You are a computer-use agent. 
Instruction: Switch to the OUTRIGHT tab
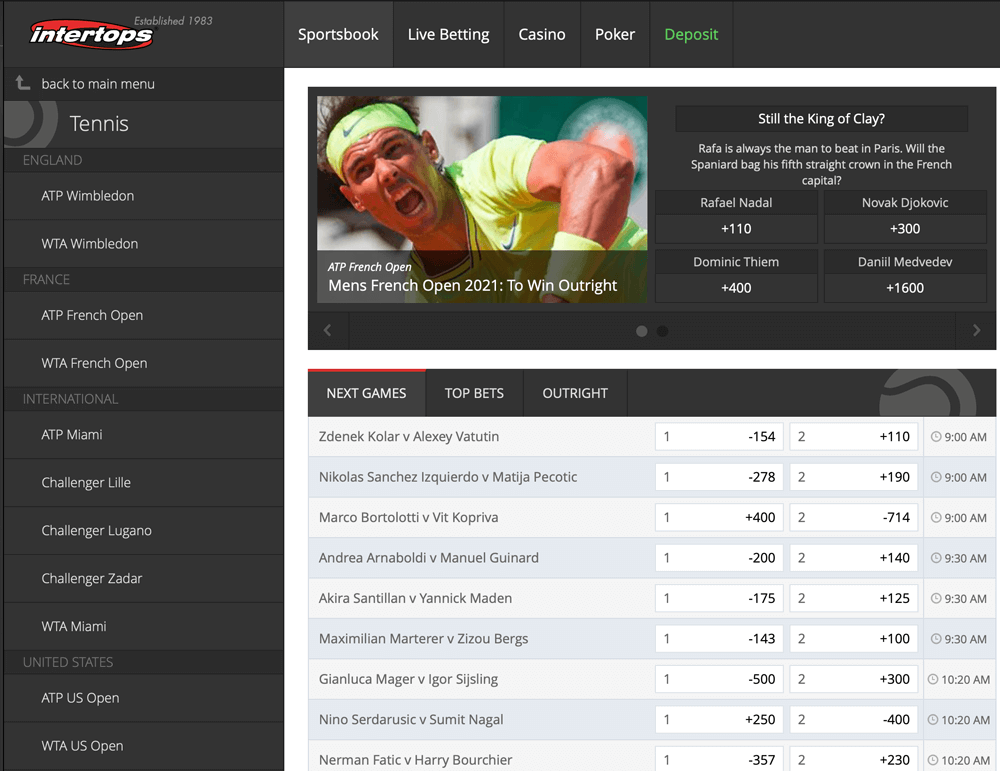575,393
